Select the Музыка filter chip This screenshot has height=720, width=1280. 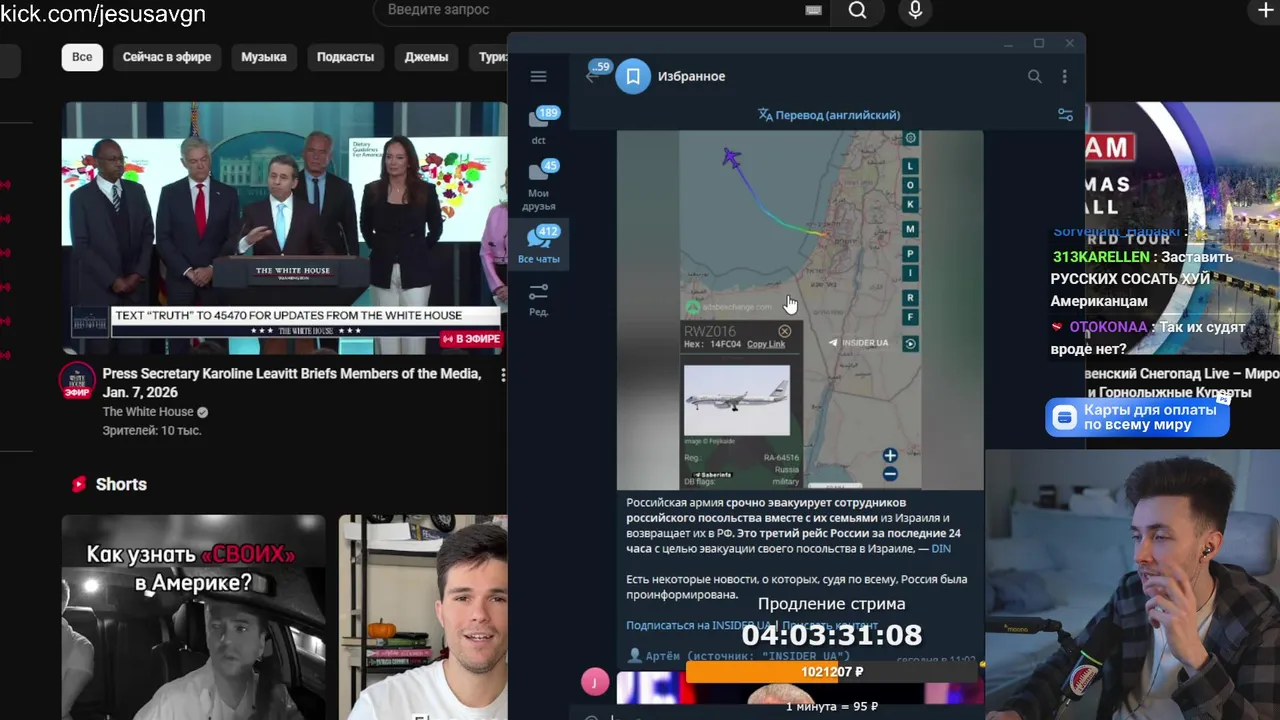tap(264, 57)
